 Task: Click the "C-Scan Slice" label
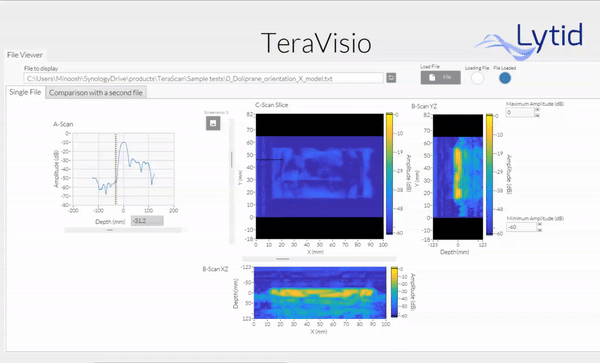(x=272, y=105)
